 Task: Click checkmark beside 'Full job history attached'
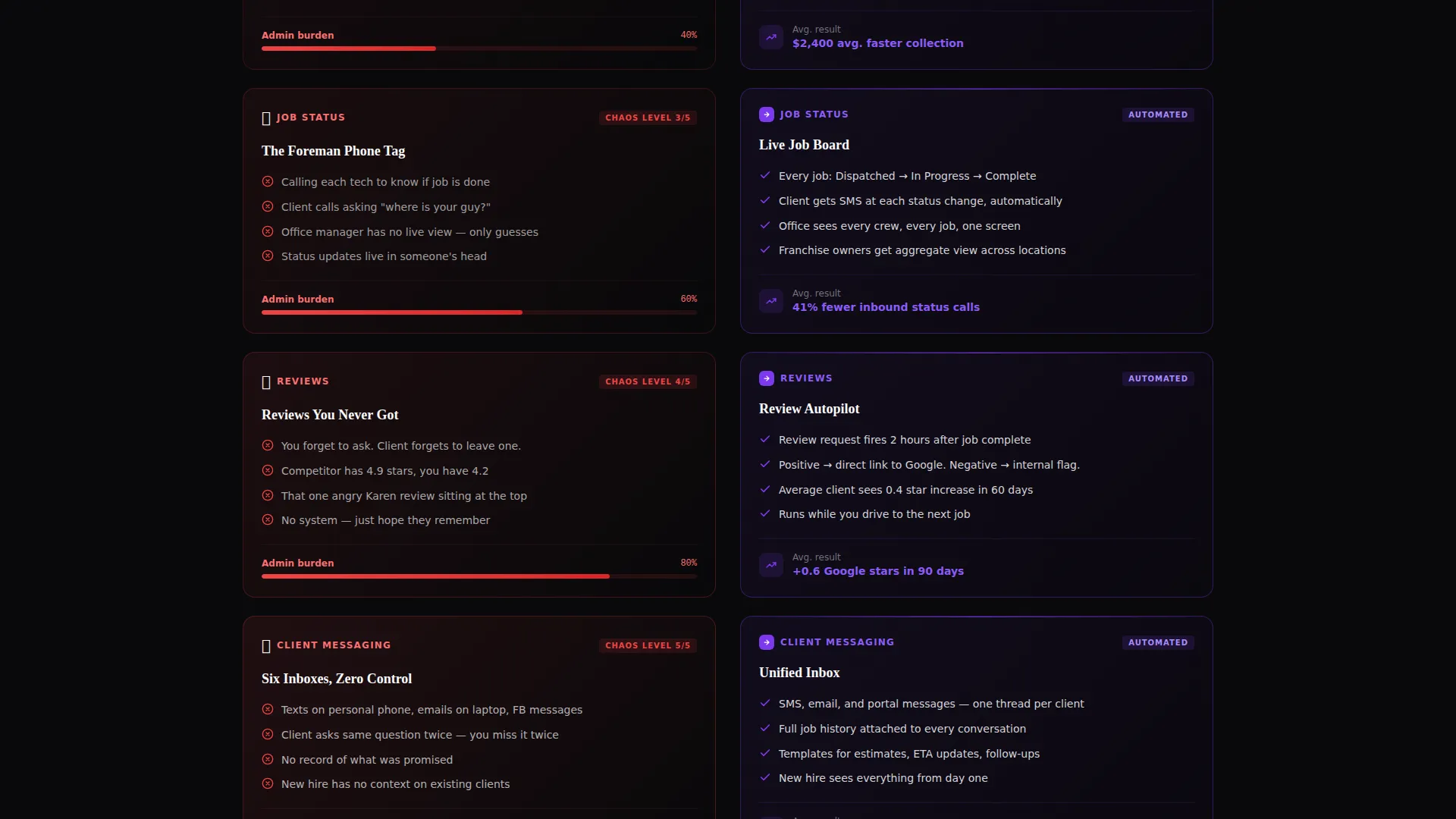[765, 729]
